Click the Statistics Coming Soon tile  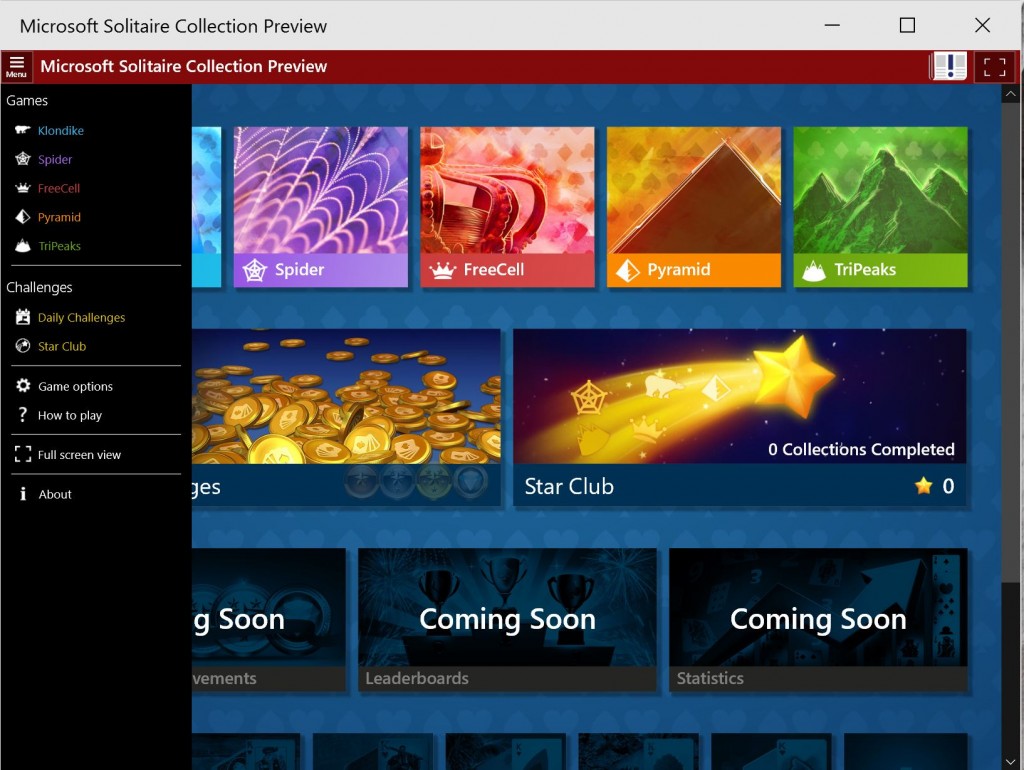pos(818,620)
